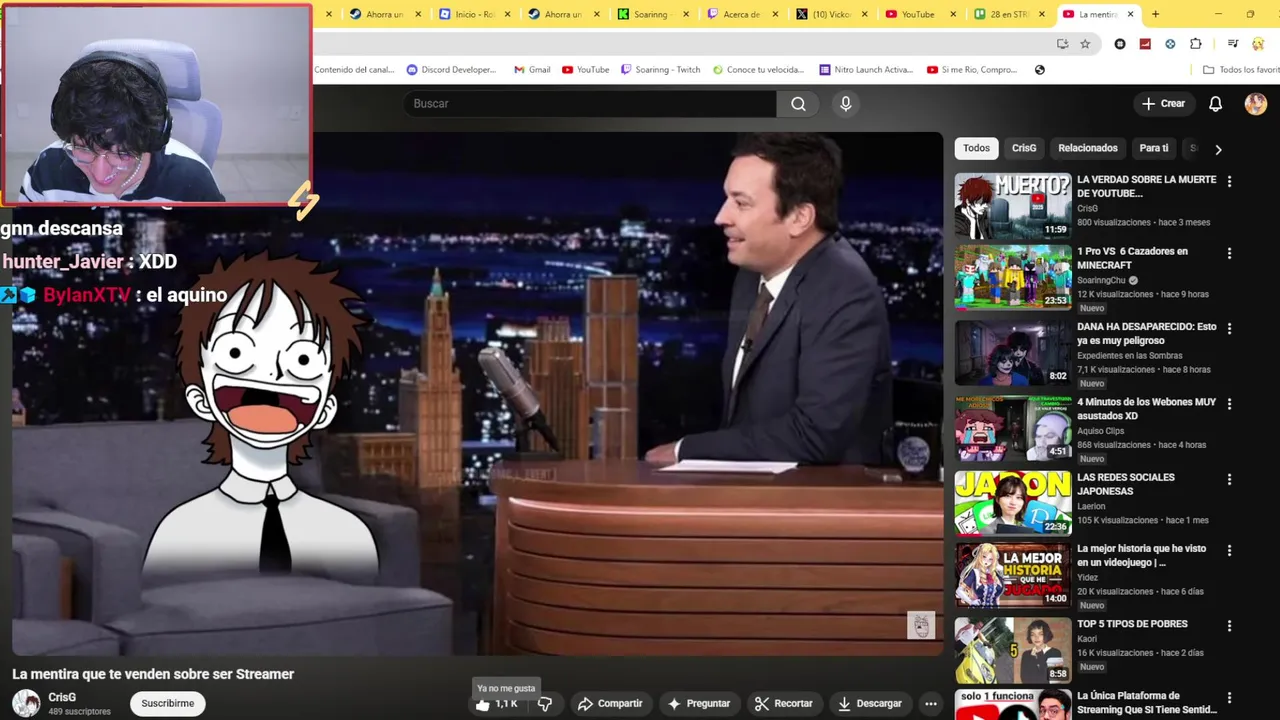Open 'DANA HA DESAPARECIDO' video title
This screenshot has width=1280, height=720.
coord(1147,334)
